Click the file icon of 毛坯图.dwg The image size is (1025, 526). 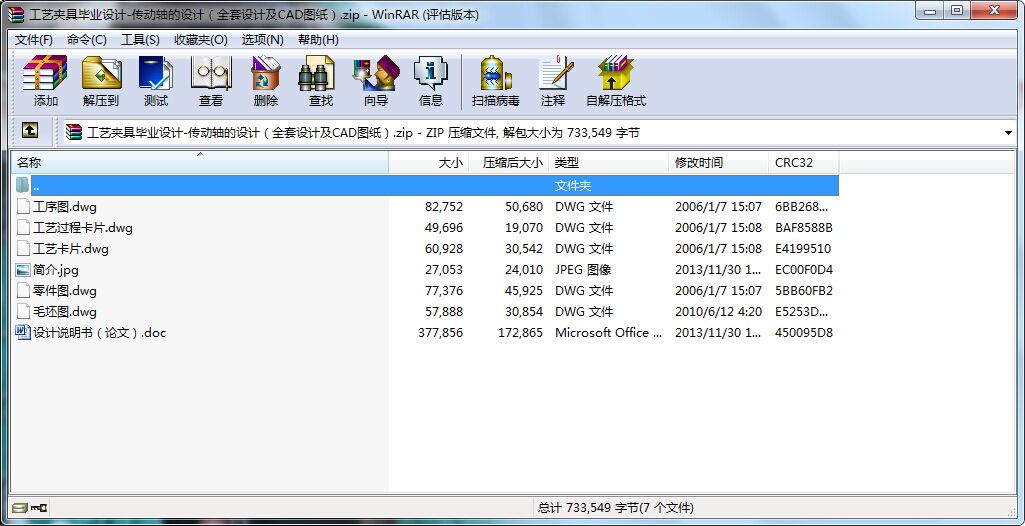click(x=23, y=311)
